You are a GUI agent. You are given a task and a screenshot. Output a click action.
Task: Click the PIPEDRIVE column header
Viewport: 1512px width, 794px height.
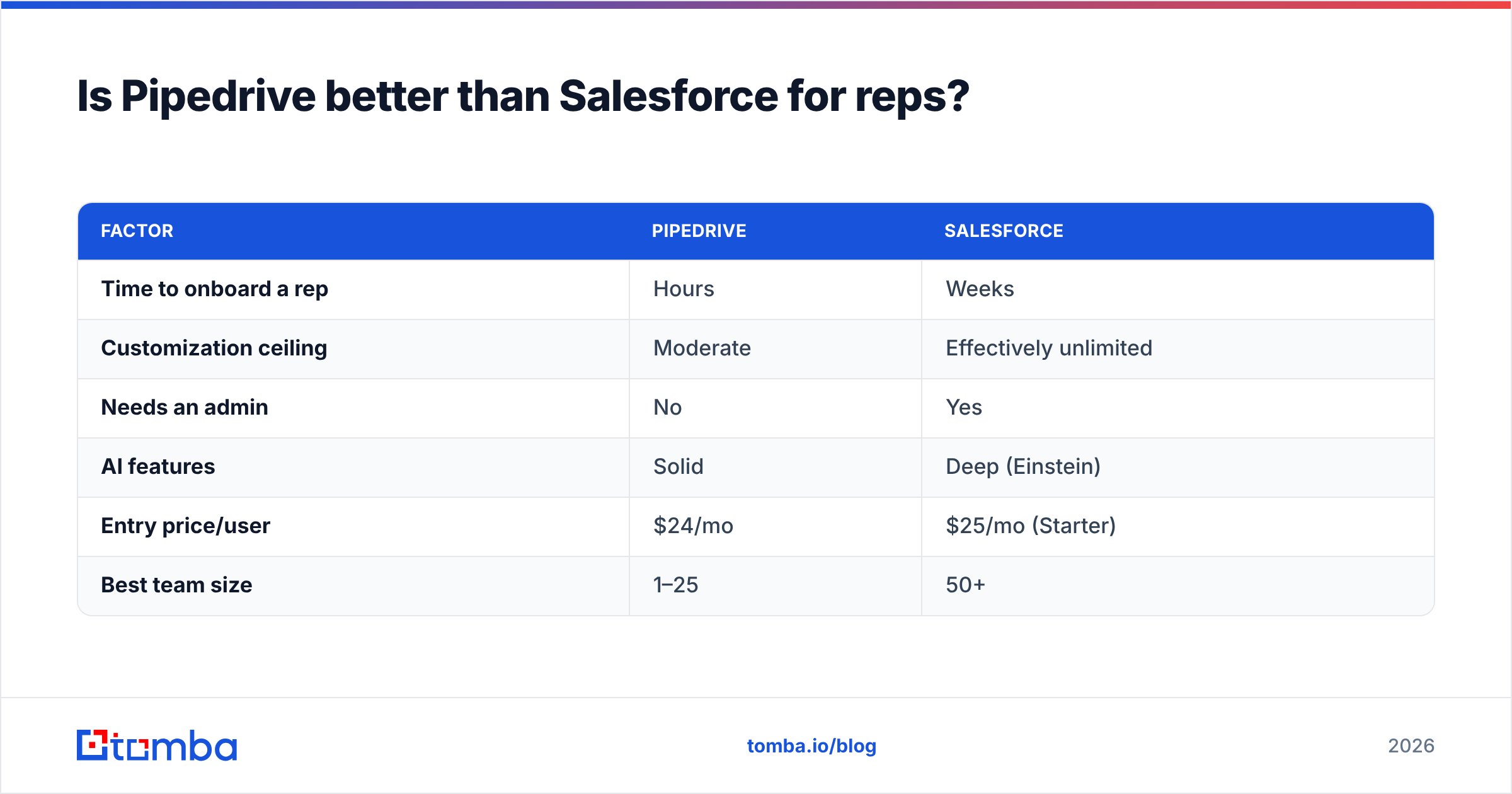coord(699,231)
